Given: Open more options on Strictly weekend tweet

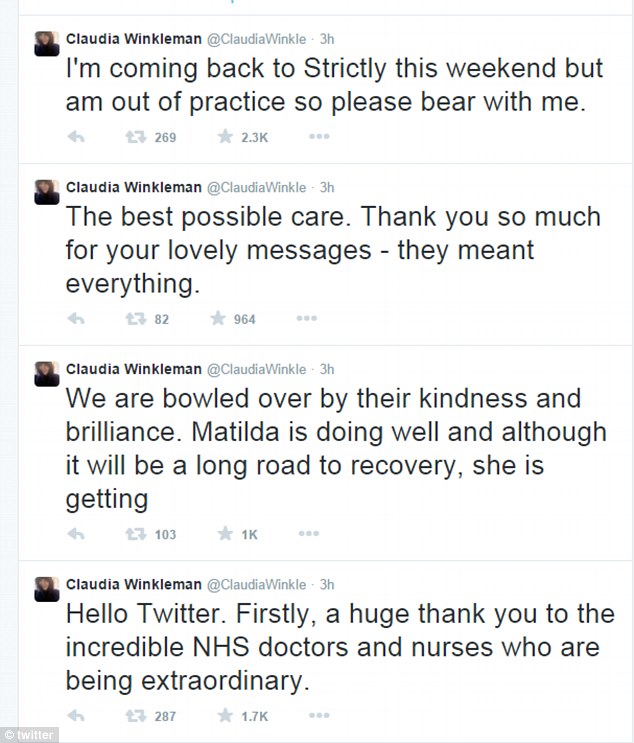Looking at the screenshot, I should (x=319, y=137).
